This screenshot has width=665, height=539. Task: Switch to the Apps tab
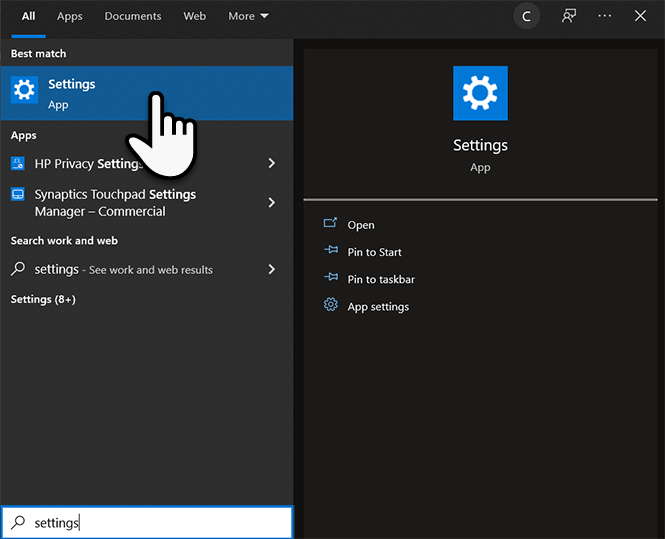70,16
